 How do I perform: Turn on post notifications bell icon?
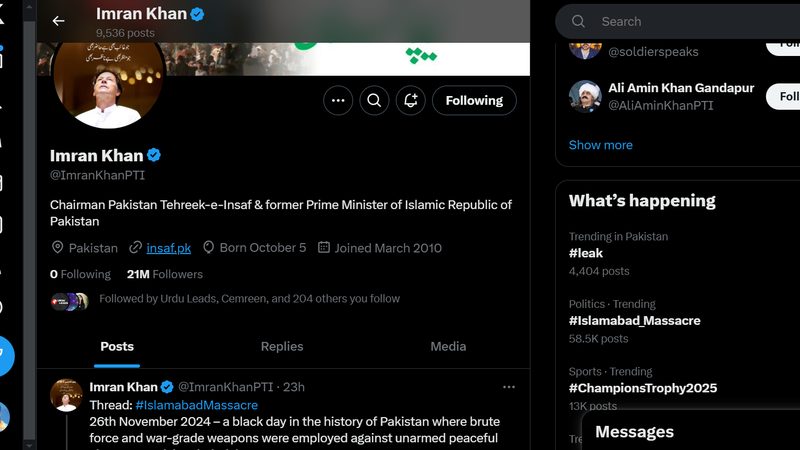pyautogui.click(x=411, y=101)
